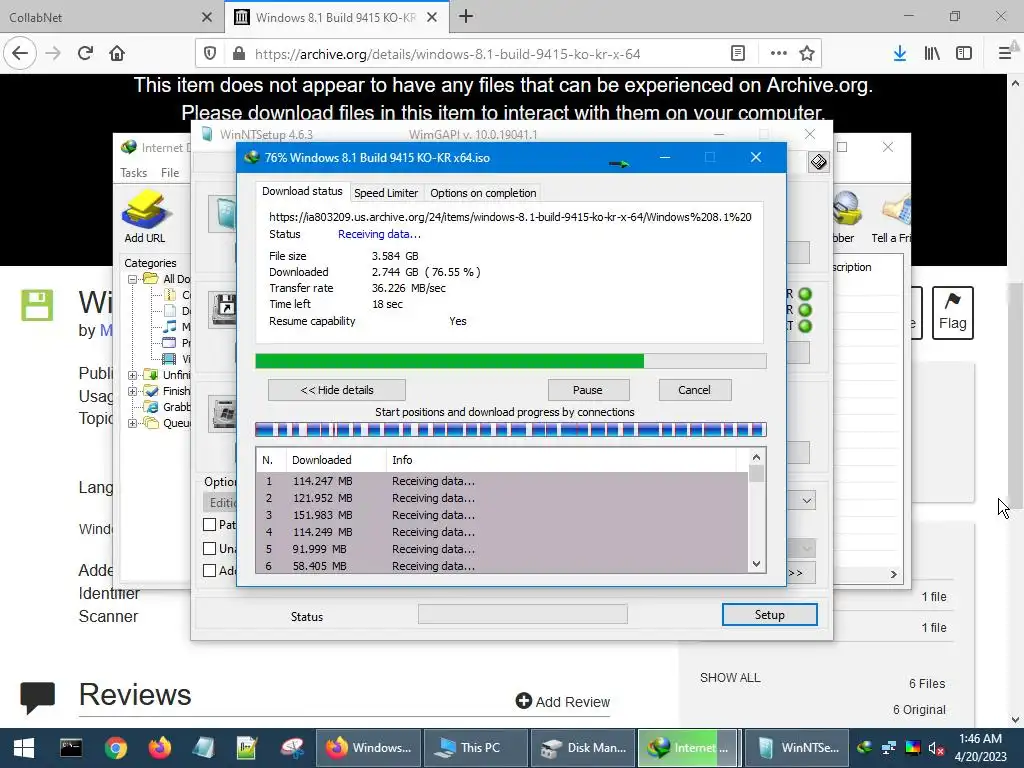Image resolution: width=1024 pixels, height=768 pixels.
Task: Click the tracking protection shield icon
Action: click(x=210, y=54)
